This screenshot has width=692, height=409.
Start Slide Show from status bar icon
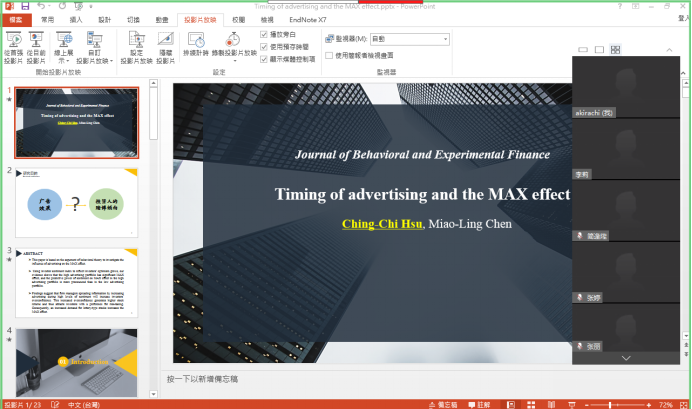[x=572, y=405]
